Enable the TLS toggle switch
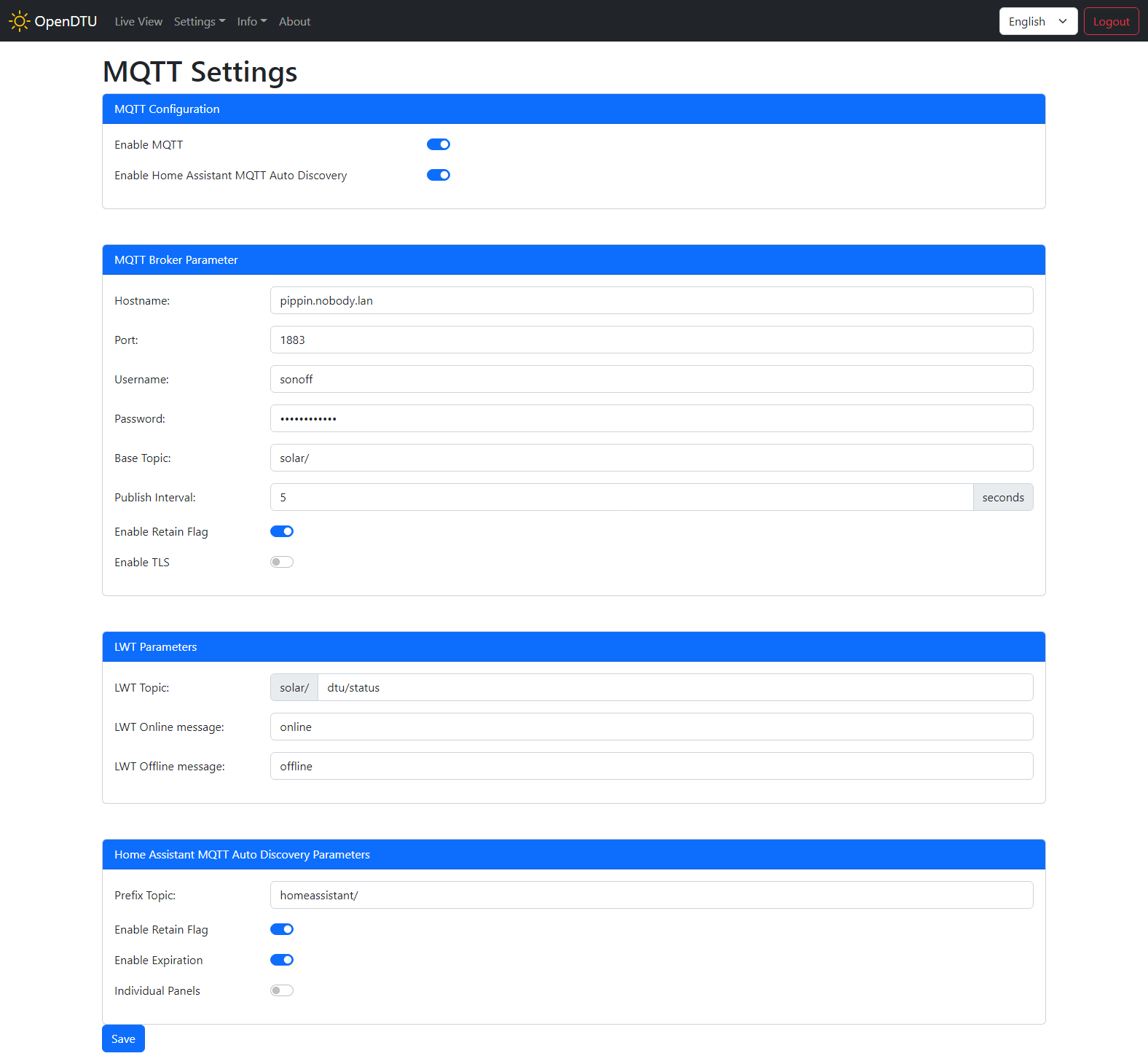 coord(282,562)
